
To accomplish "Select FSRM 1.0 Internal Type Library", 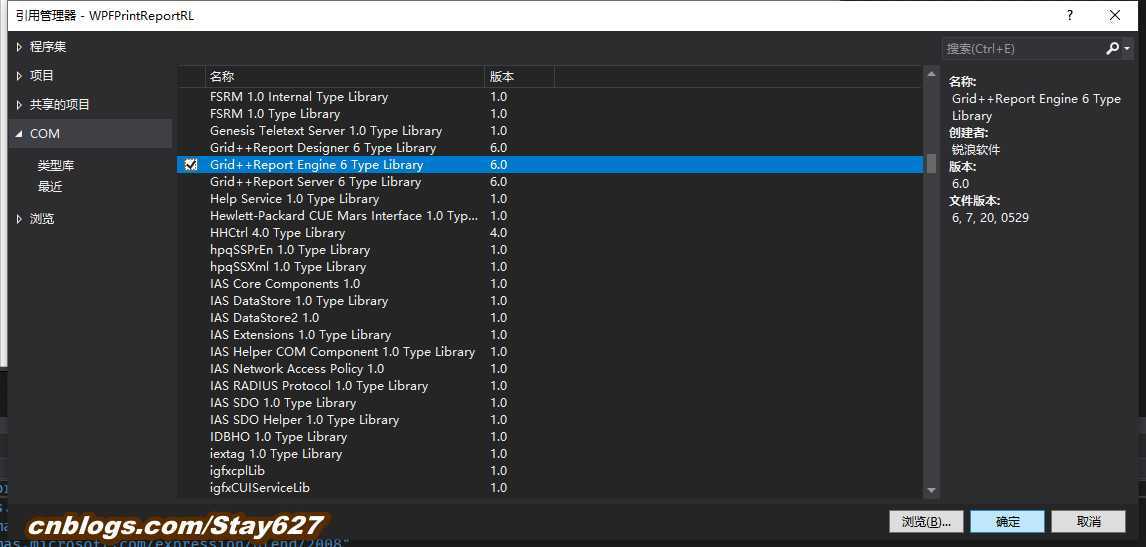I will click(550, 97).
